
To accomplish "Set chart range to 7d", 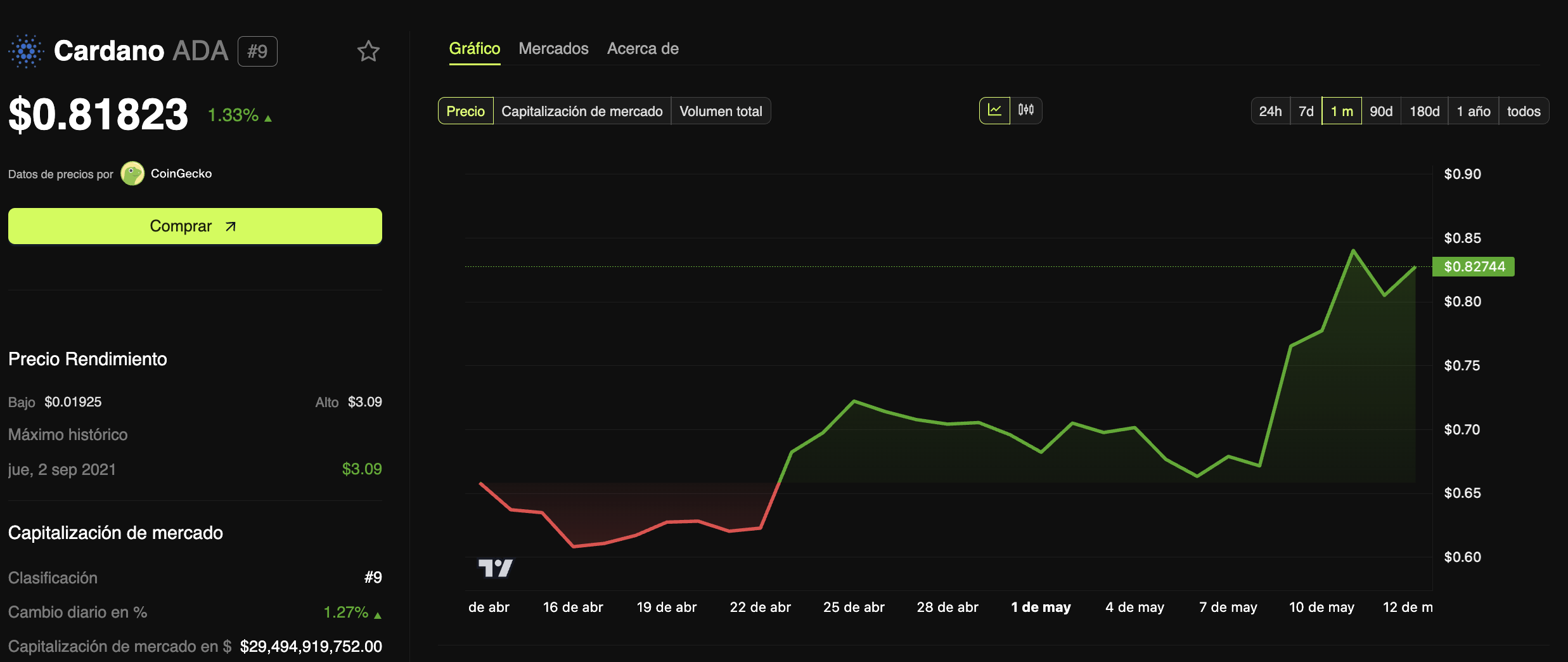I will click(1306, 111).
